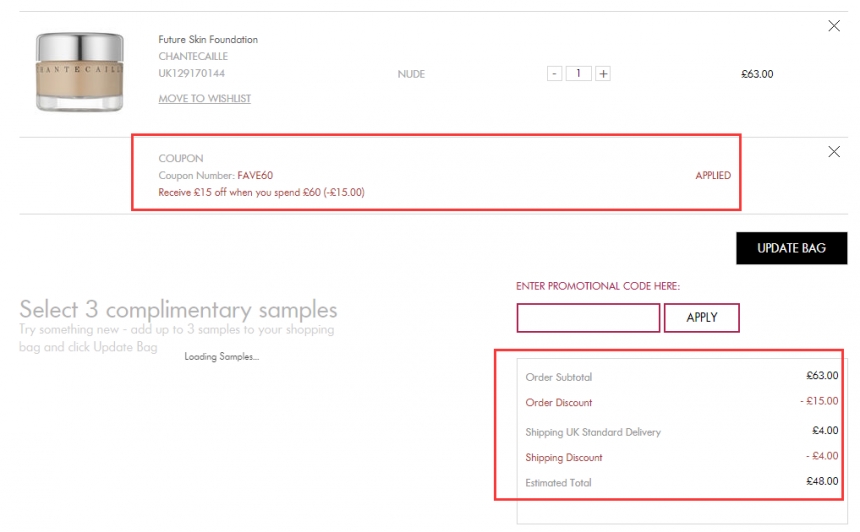
Task: Select the APPLIED coupon status text
Action: (713, 176)
